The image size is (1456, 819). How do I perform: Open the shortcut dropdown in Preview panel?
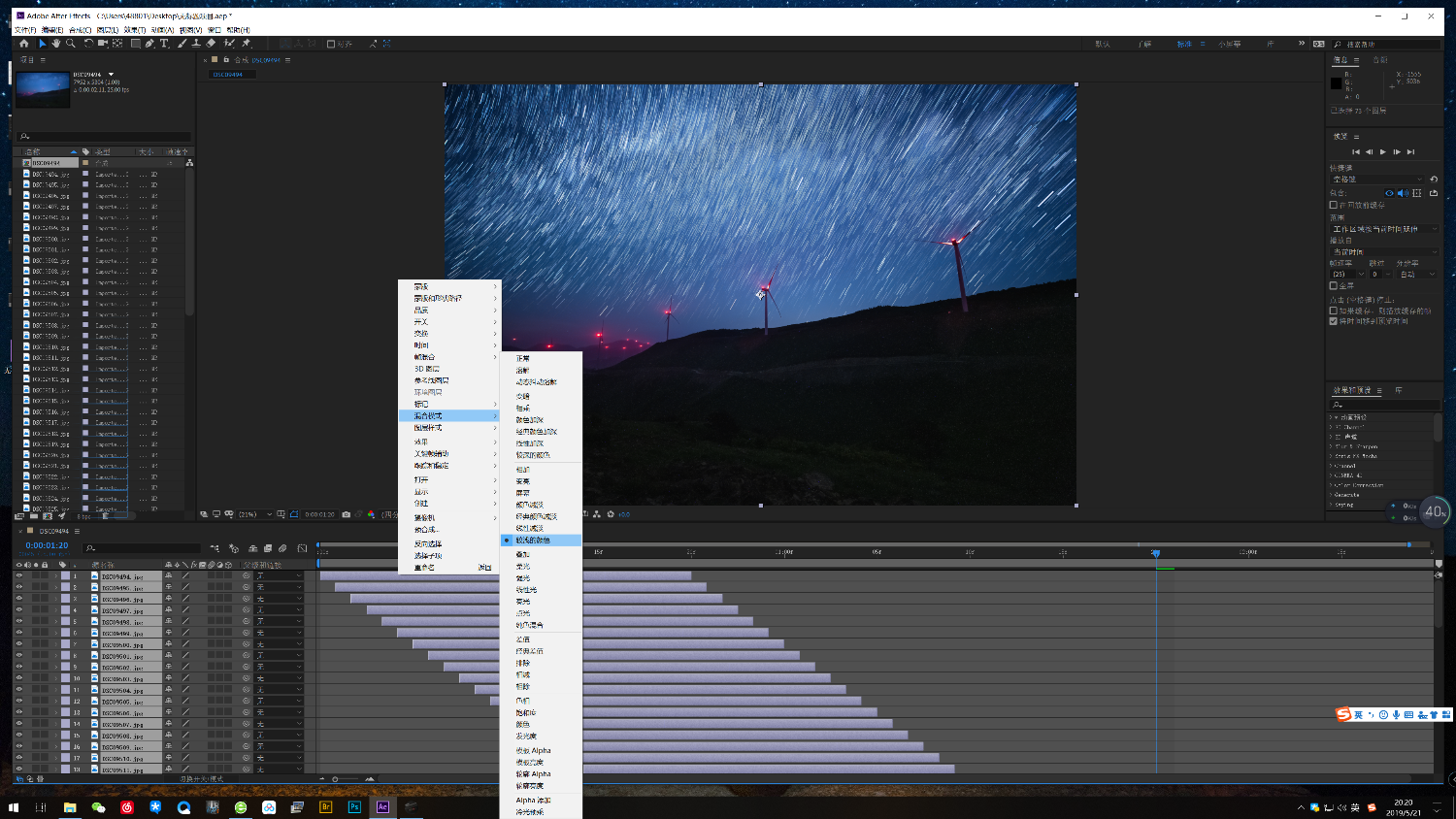point(1378,180)
